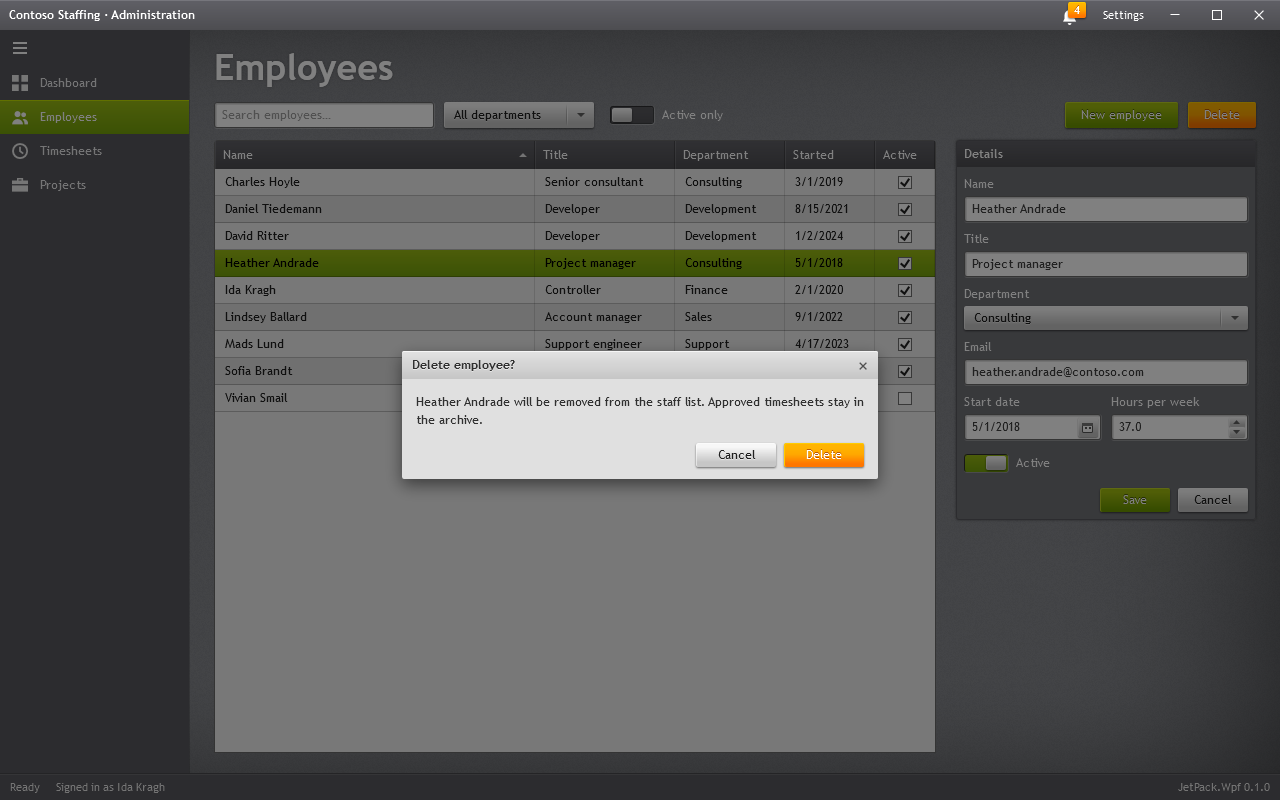This screenshot has width=1280, height=800.
Task: Open the Start date calendar picker
Action: pyautogui.click(x=1087, y=427)
